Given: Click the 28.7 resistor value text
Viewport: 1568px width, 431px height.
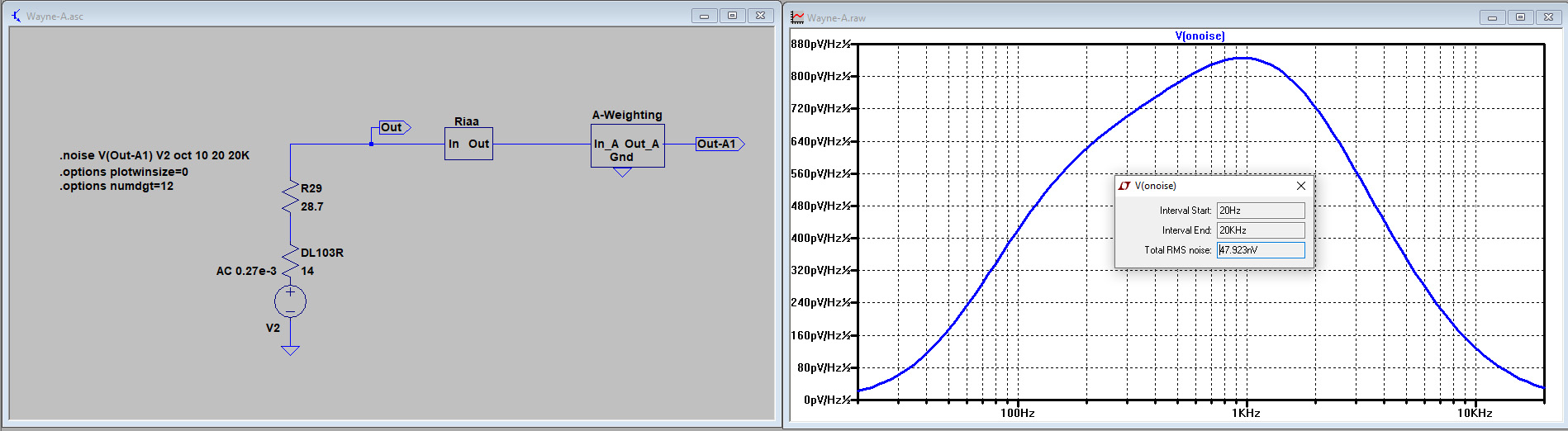Looking at the screenshot, I should coord(312,206).
